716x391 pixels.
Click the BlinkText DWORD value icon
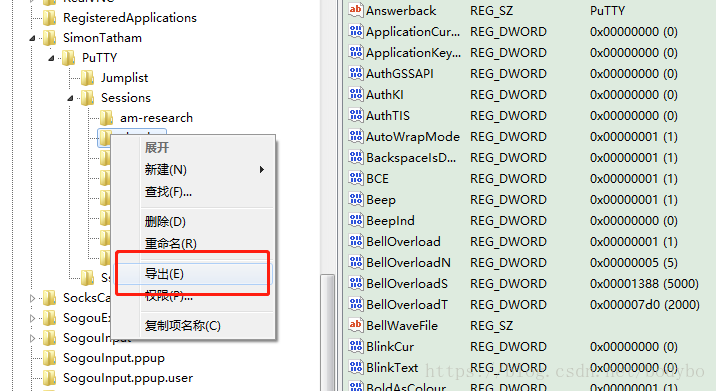pyautogui.click(x=356, y=367)
